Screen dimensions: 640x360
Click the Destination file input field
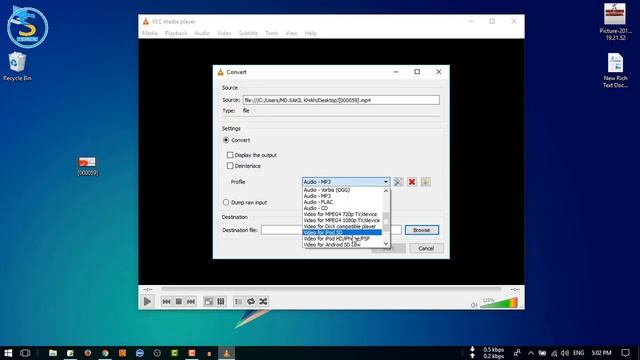click(331, 230)
